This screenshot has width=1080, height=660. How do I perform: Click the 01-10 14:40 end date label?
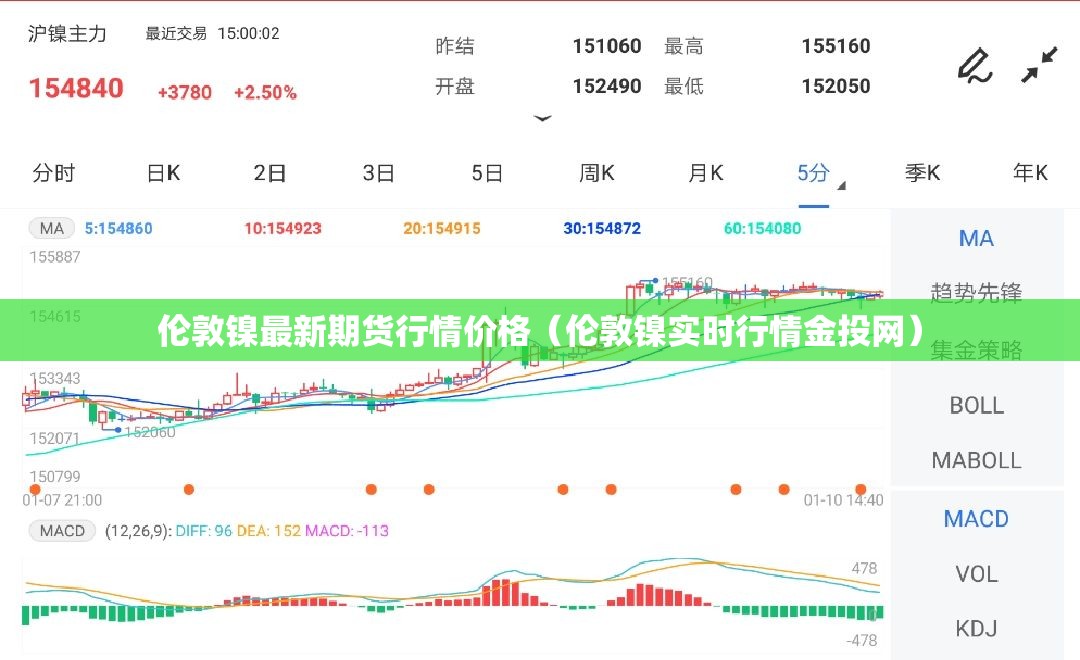(843, 500)
